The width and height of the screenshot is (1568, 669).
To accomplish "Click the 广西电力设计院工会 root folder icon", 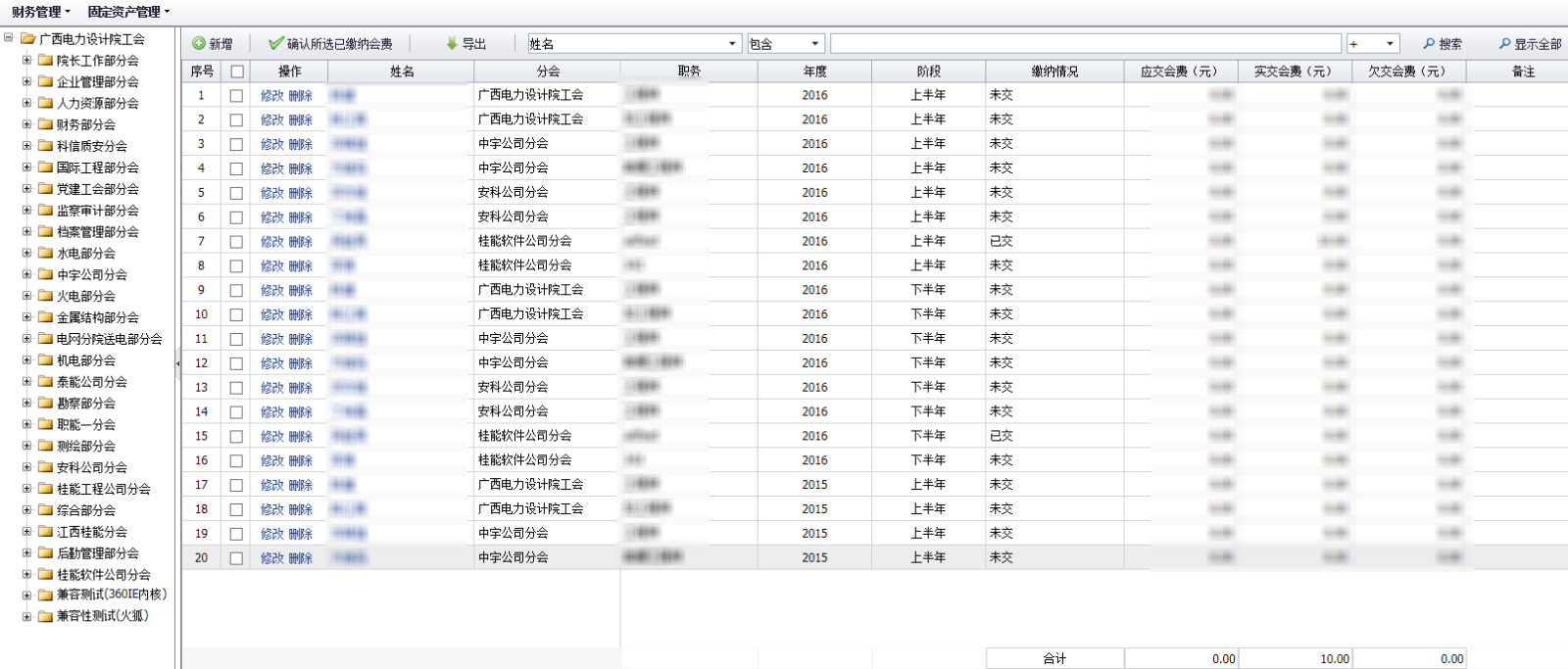I will coord(27,39).
